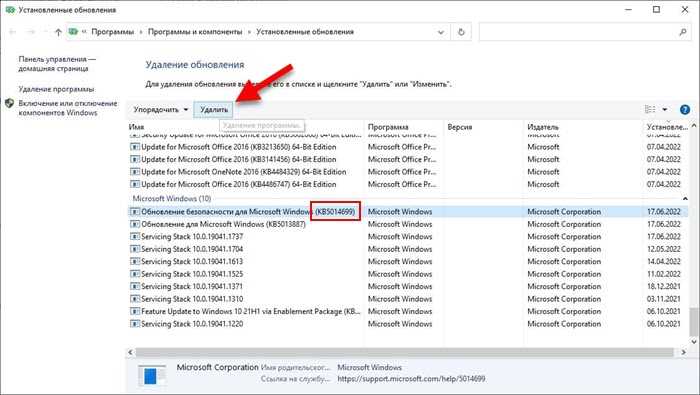Go forward with the forward arrow
The height and width of the screenshot is (395, 700).
coord(30,32)
